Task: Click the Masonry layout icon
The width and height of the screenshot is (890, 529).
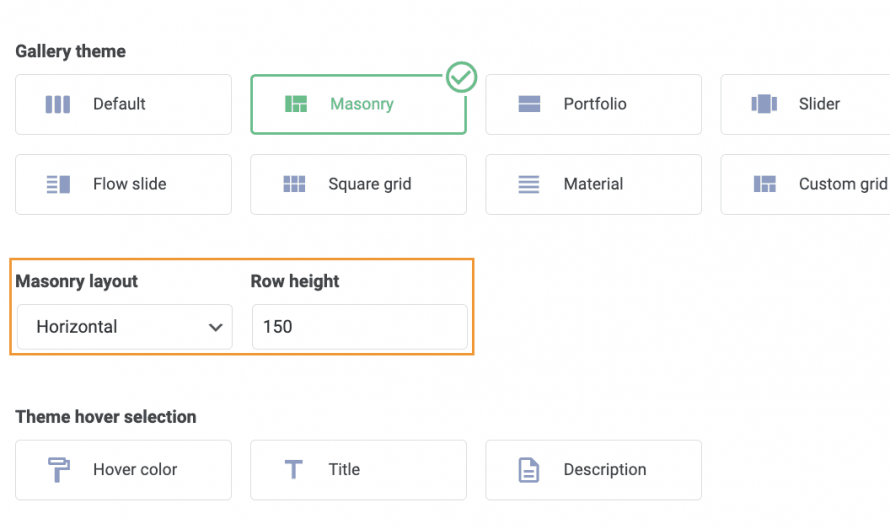Action: click(x=295, y=104)
